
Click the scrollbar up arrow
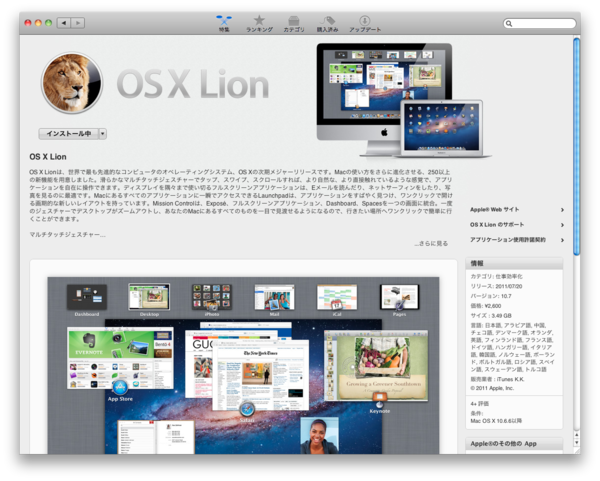pyautogui.click(x=577, y=435)
